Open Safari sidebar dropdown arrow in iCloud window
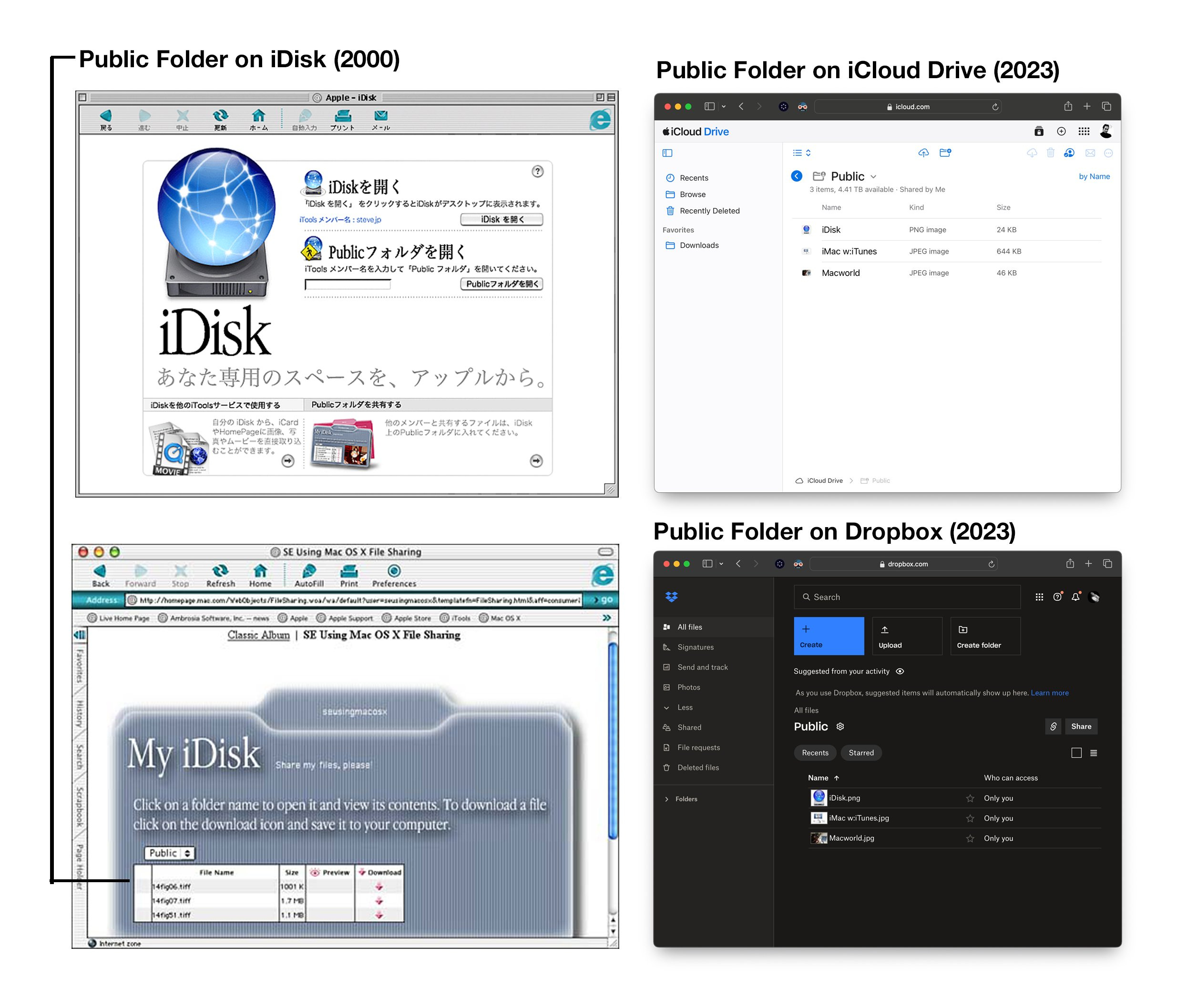Image resolution: width=1187 pixels, height=1008 pixels. point(723,106)
